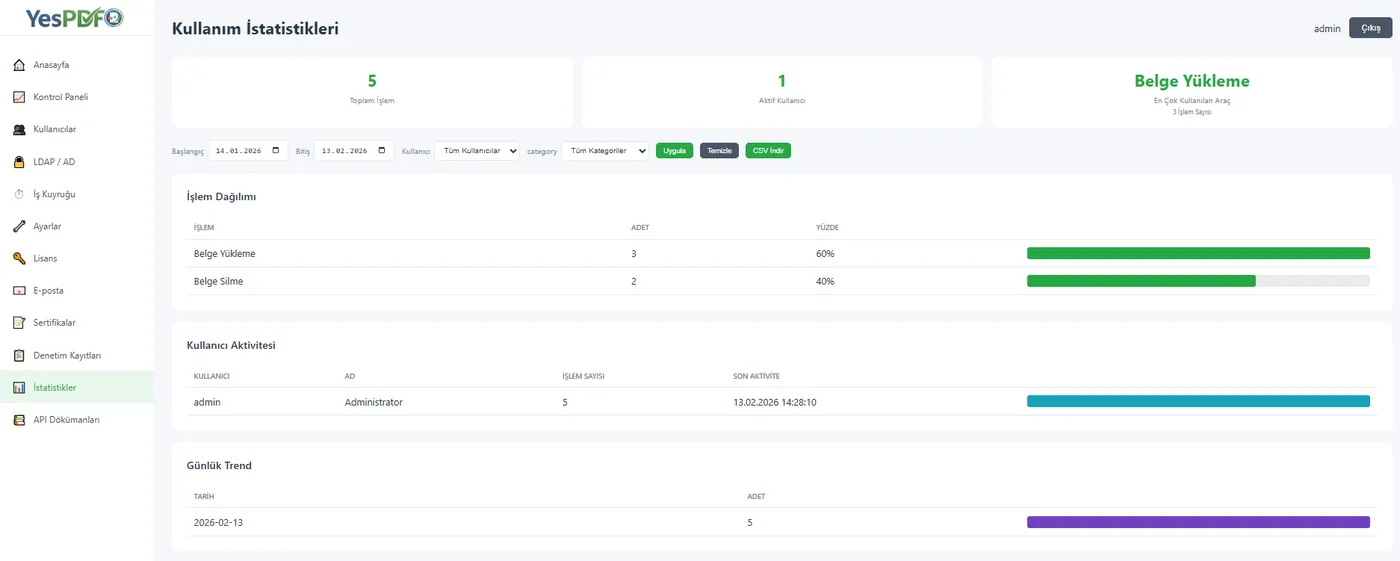This screenshot has height=561, width=1400.
Task: Click the İŞLEM SAYISI column header
Action: click(x=583, y=376)
